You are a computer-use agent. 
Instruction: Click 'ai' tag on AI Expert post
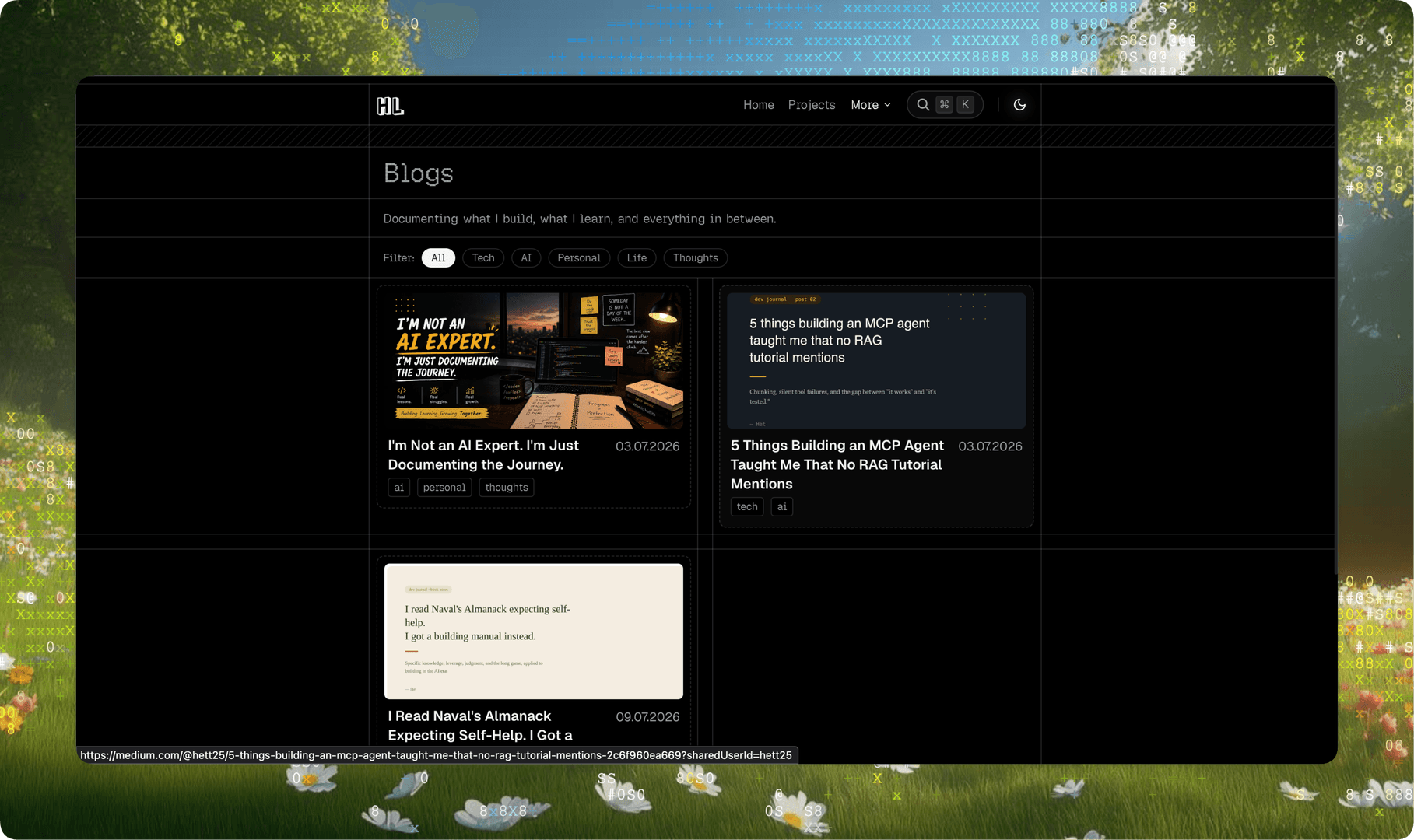tap(399, 488)
